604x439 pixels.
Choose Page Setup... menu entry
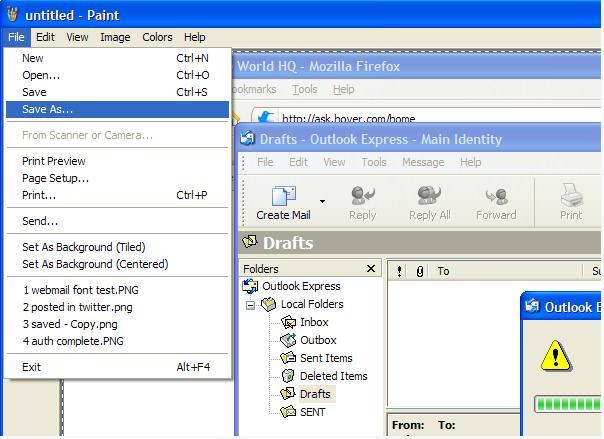117,178
